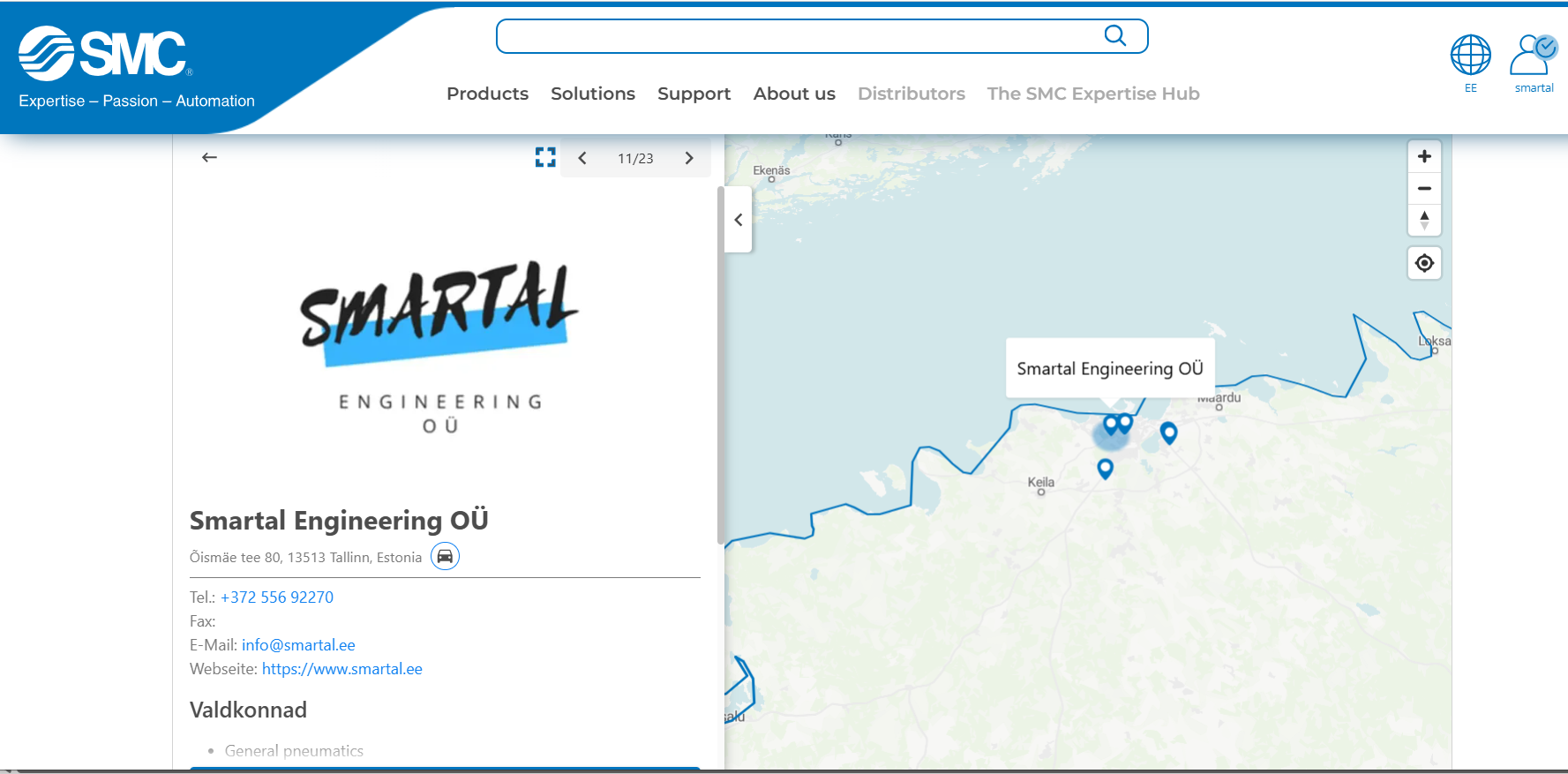The height and width of the screenshot is (774, 1568).
Task: Toggle fullscreen view of distributor card
Action: tap(545, 157)
